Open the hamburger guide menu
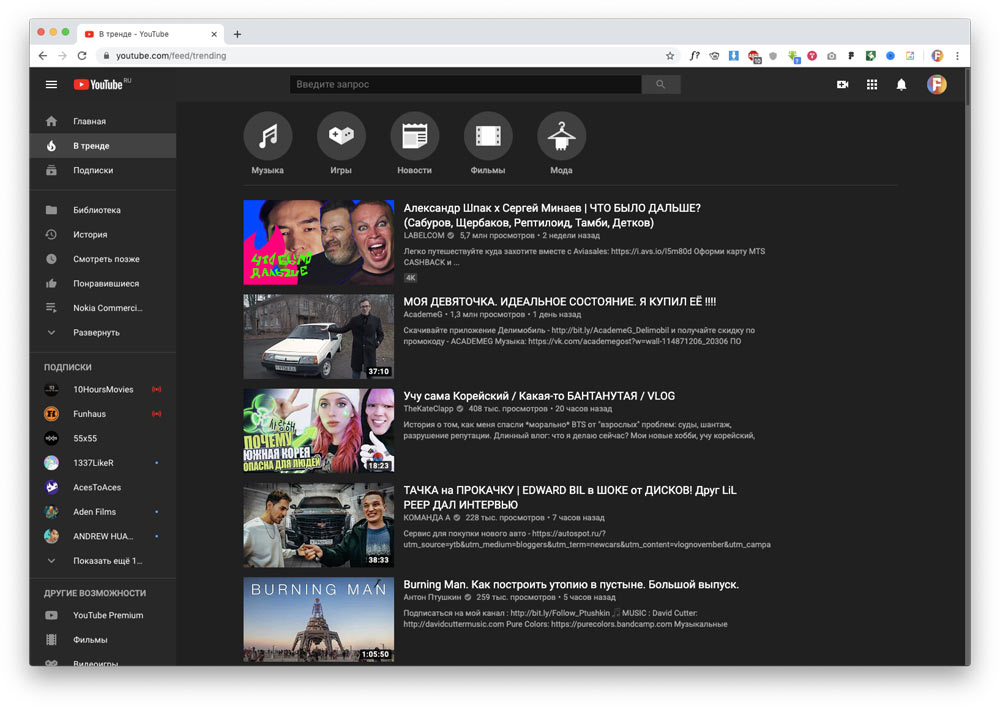The height and width of the screenshot is (707, 1000). pos(51,85)
